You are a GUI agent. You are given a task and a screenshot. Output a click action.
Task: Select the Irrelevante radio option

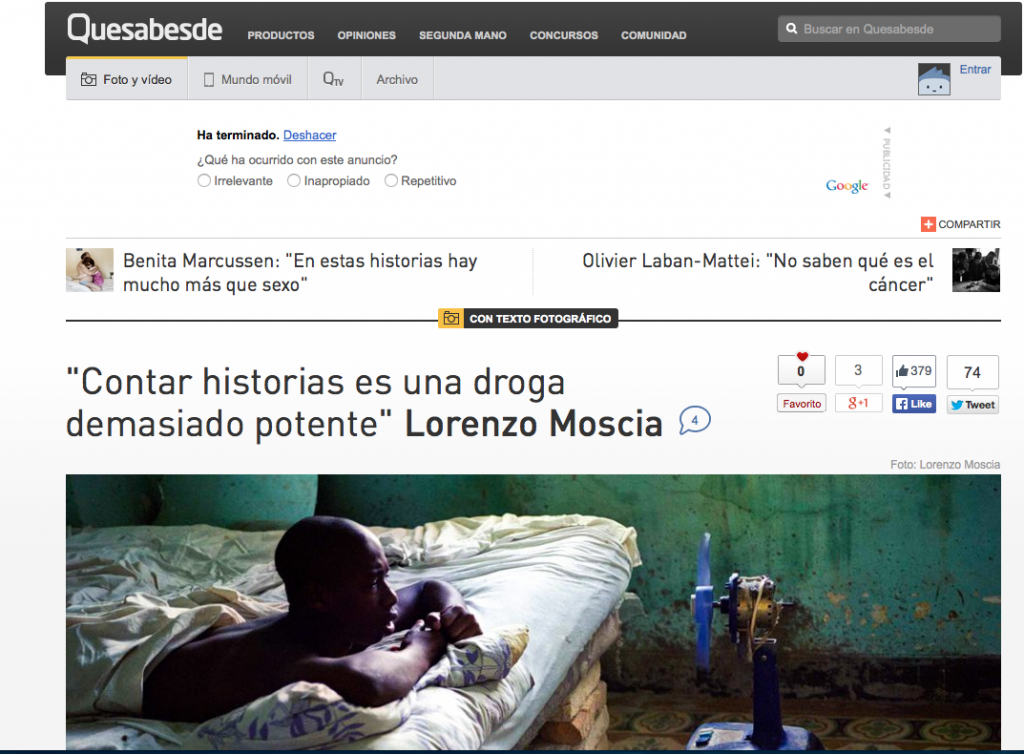(204, 181)
